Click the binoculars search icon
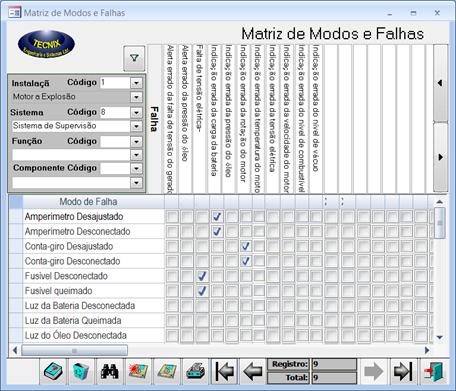Screen dimensions: 456x391 [x=110, y=371]
